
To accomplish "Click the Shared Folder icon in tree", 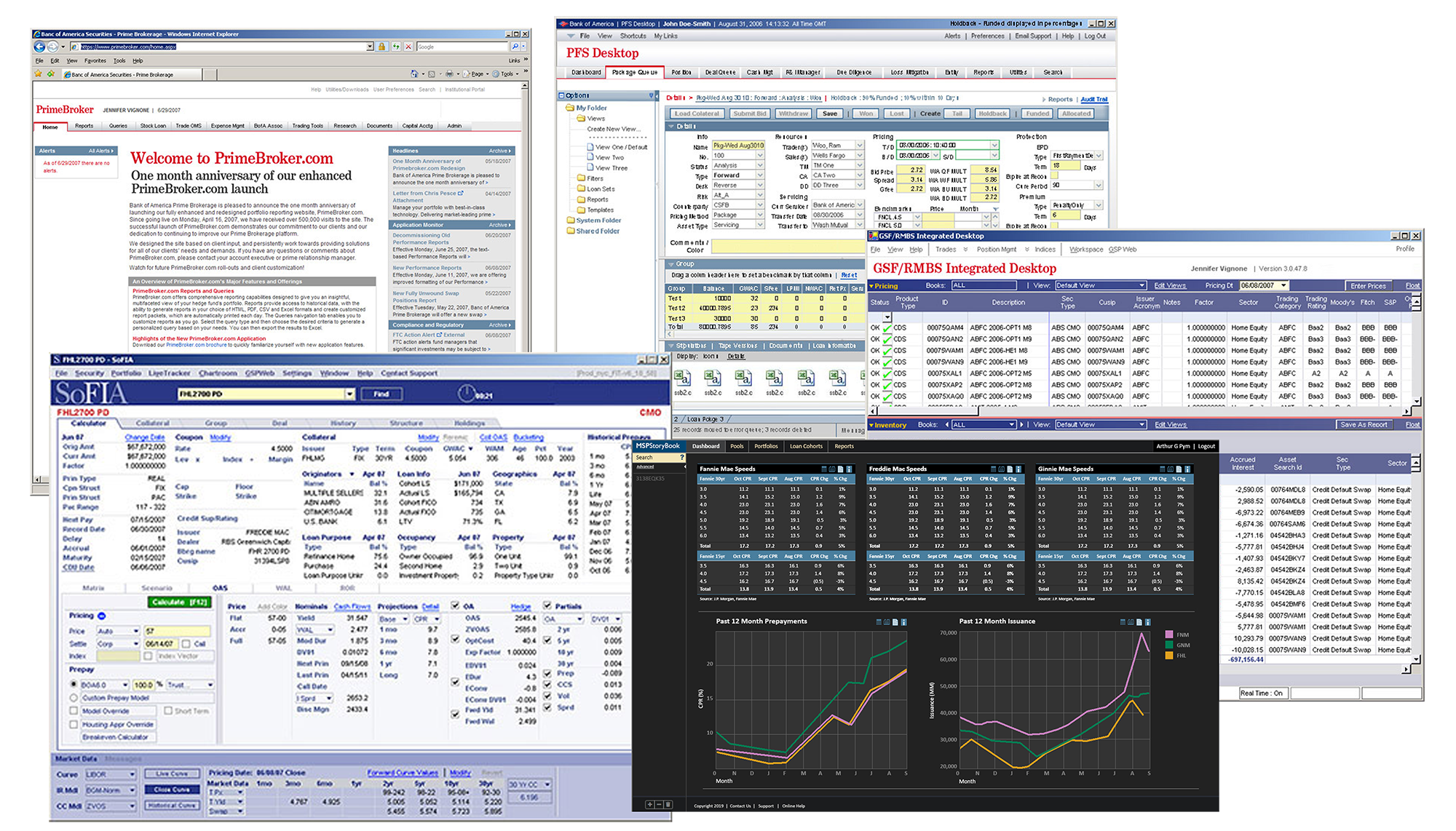I will click(571, 231).
